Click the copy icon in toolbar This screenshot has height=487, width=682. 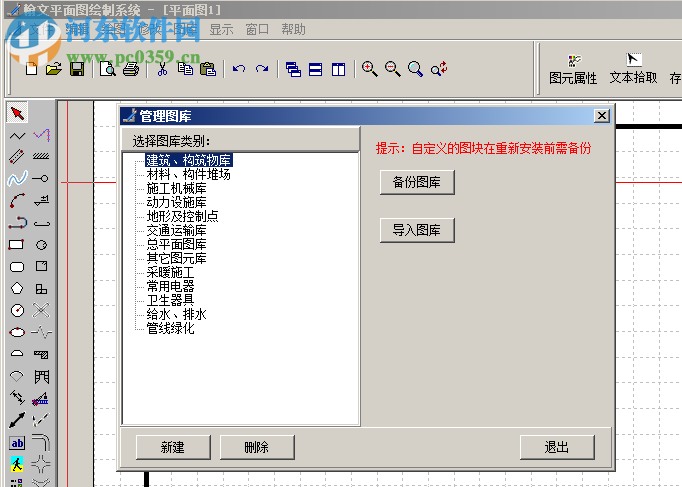click(185, 69)
